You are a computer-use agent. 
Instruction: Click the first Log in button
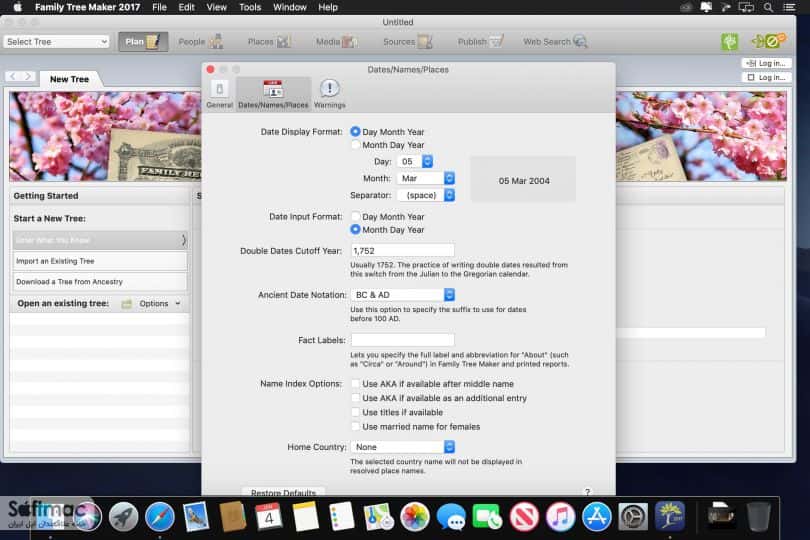(x=767, y=63)
